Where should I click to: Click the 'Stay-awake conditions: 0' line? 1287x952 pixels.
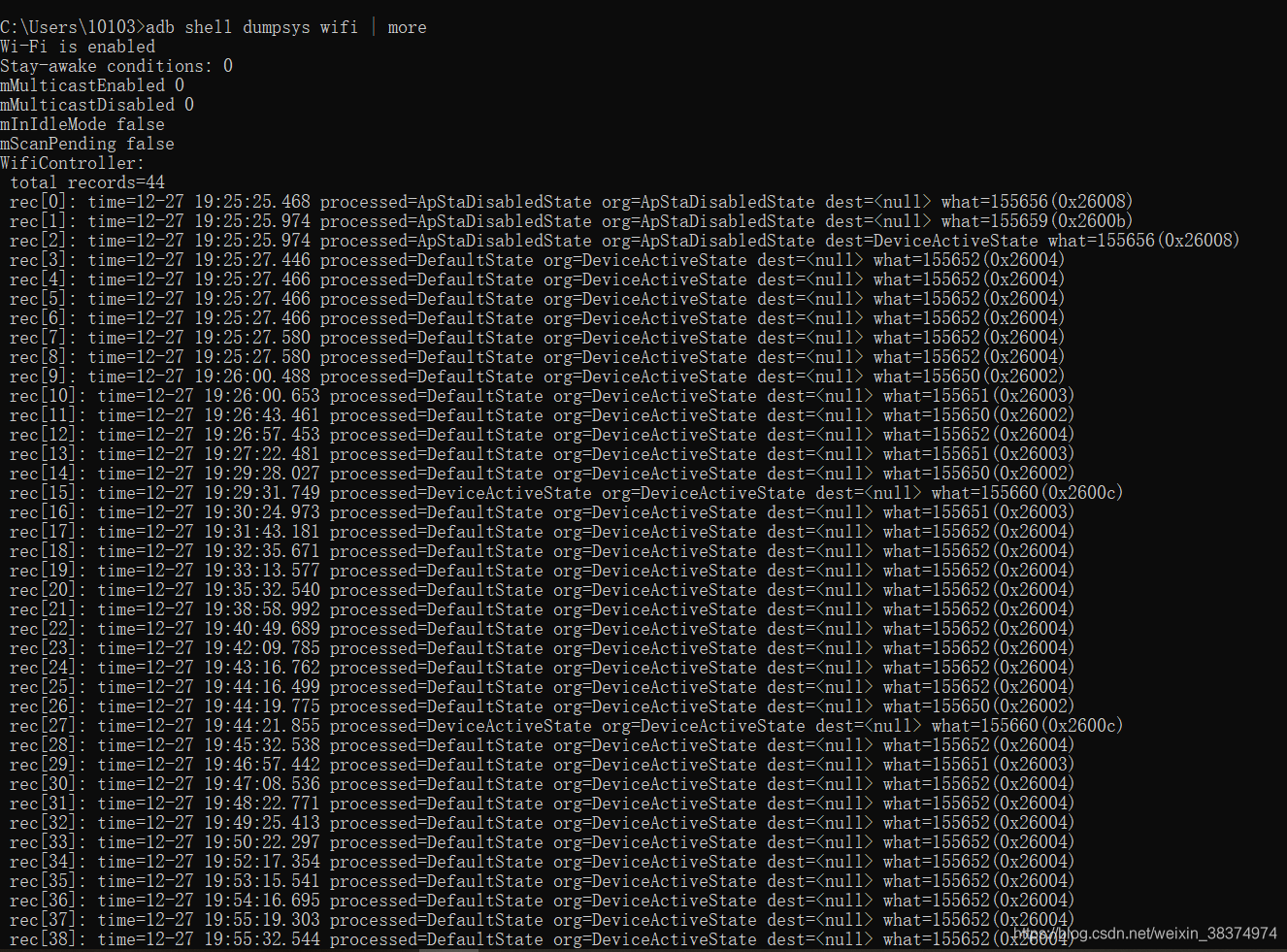pyautogui.click(x=115, y=65)
